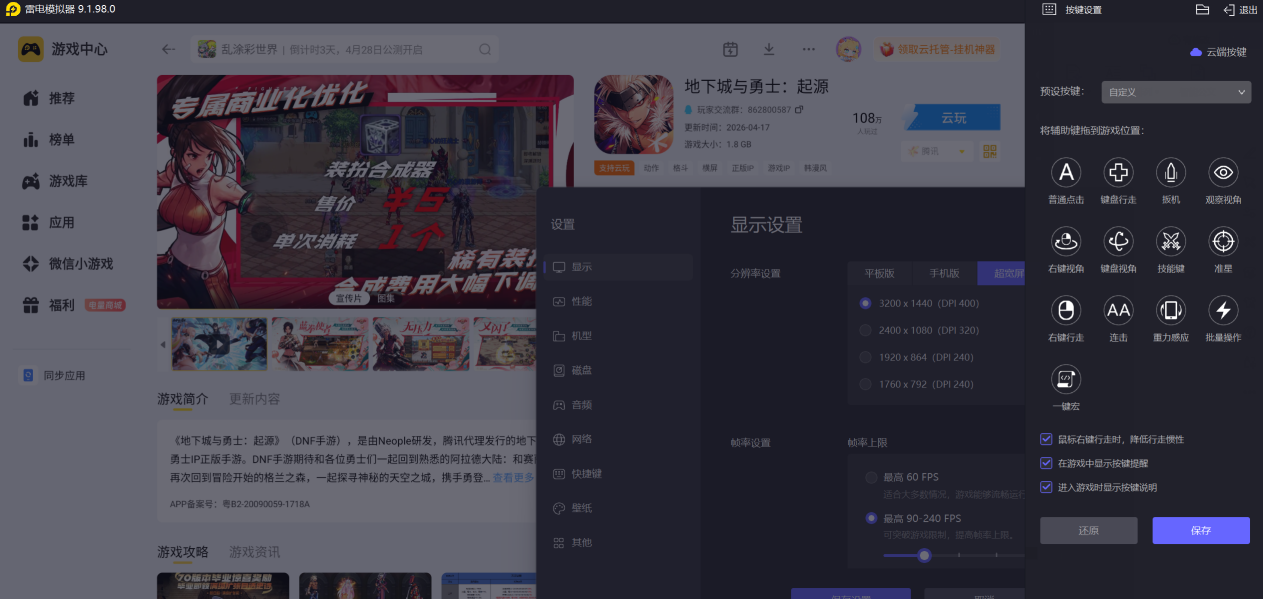The height and width of the screenshot is (599, 1263).
Task: Select resolution 3200 x 1440 (DPI 400)
Action: click(865, 303)
